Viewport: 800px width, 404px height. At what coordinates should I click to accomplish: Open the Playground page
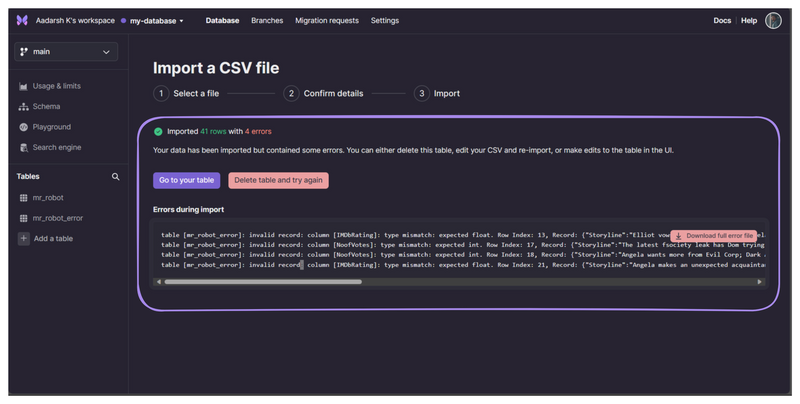pyautogui.click(x=52, y=127)
